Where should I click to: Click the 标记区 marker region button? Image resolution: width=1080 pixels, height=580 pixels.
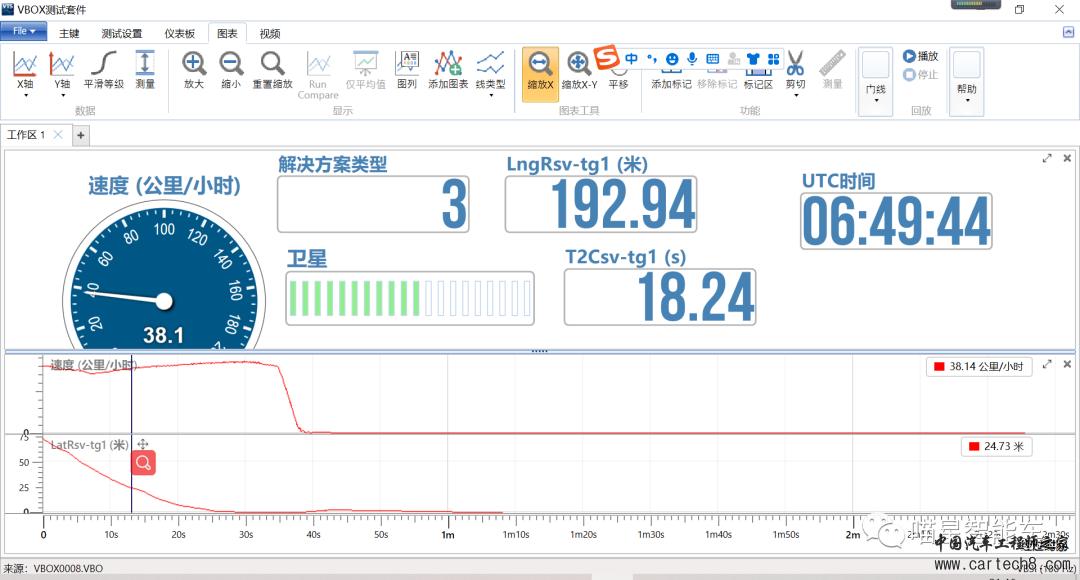point(758,80)
